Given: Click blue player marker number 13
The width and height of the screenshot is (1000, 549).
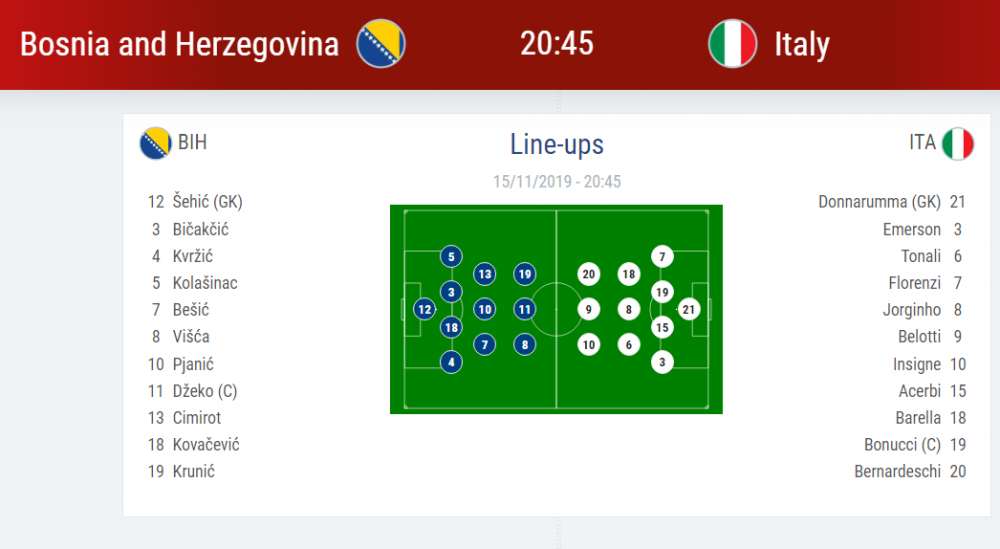Looking at the screenshot, I should pos(485,274).
